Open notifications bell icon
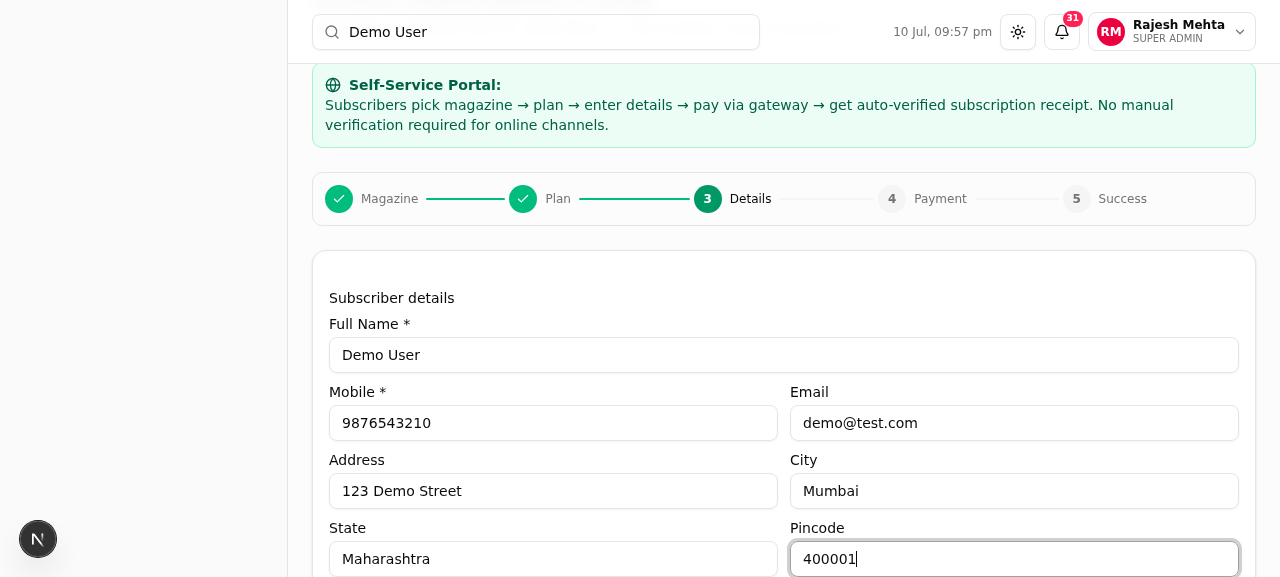Screen dimensions: 1280x577 pyautogui.click(x=1062, y=32)
